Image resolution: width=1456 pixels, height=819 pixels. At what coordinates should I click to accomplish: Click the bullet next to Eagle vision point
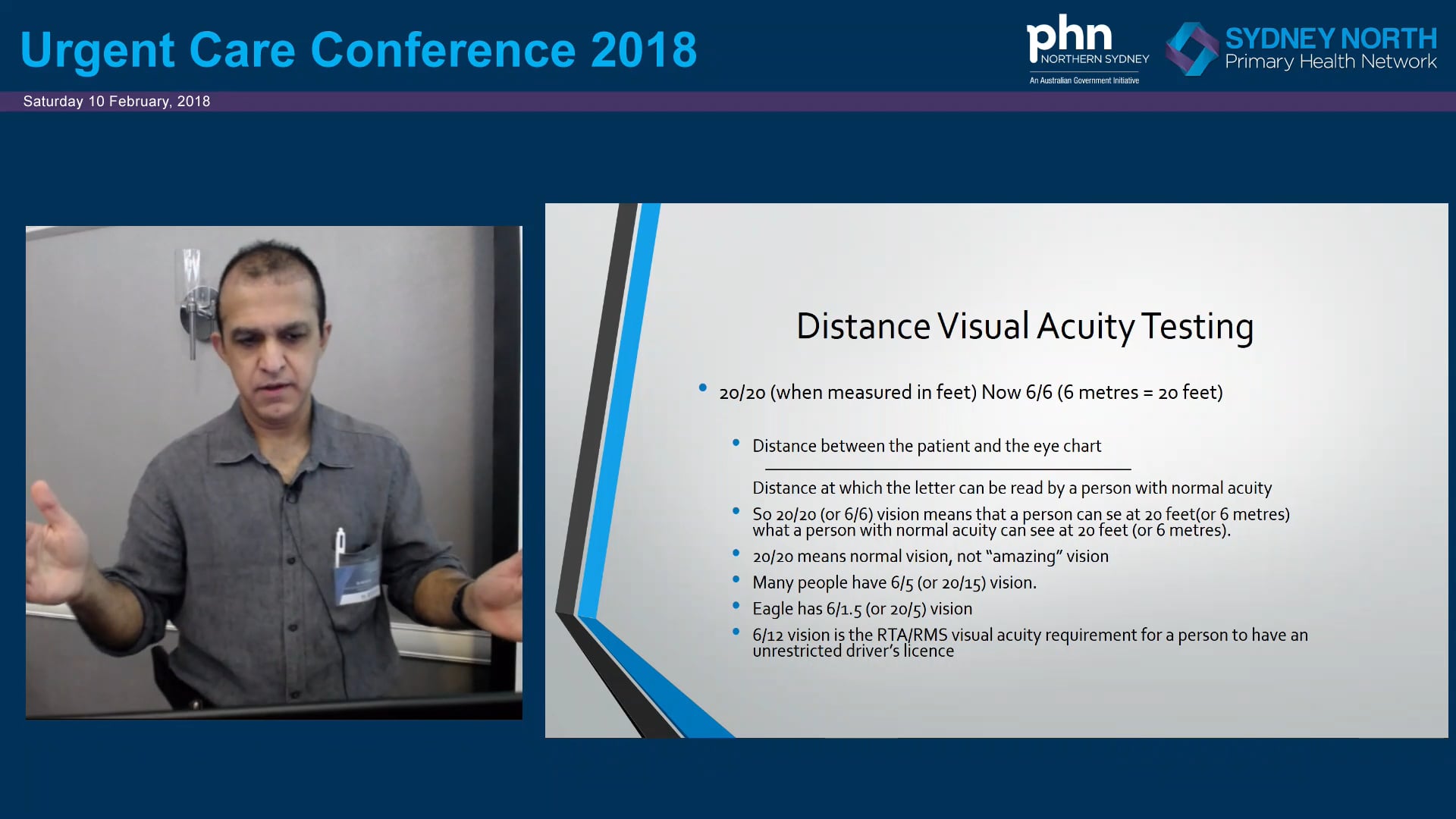click(x=736, y=604)
